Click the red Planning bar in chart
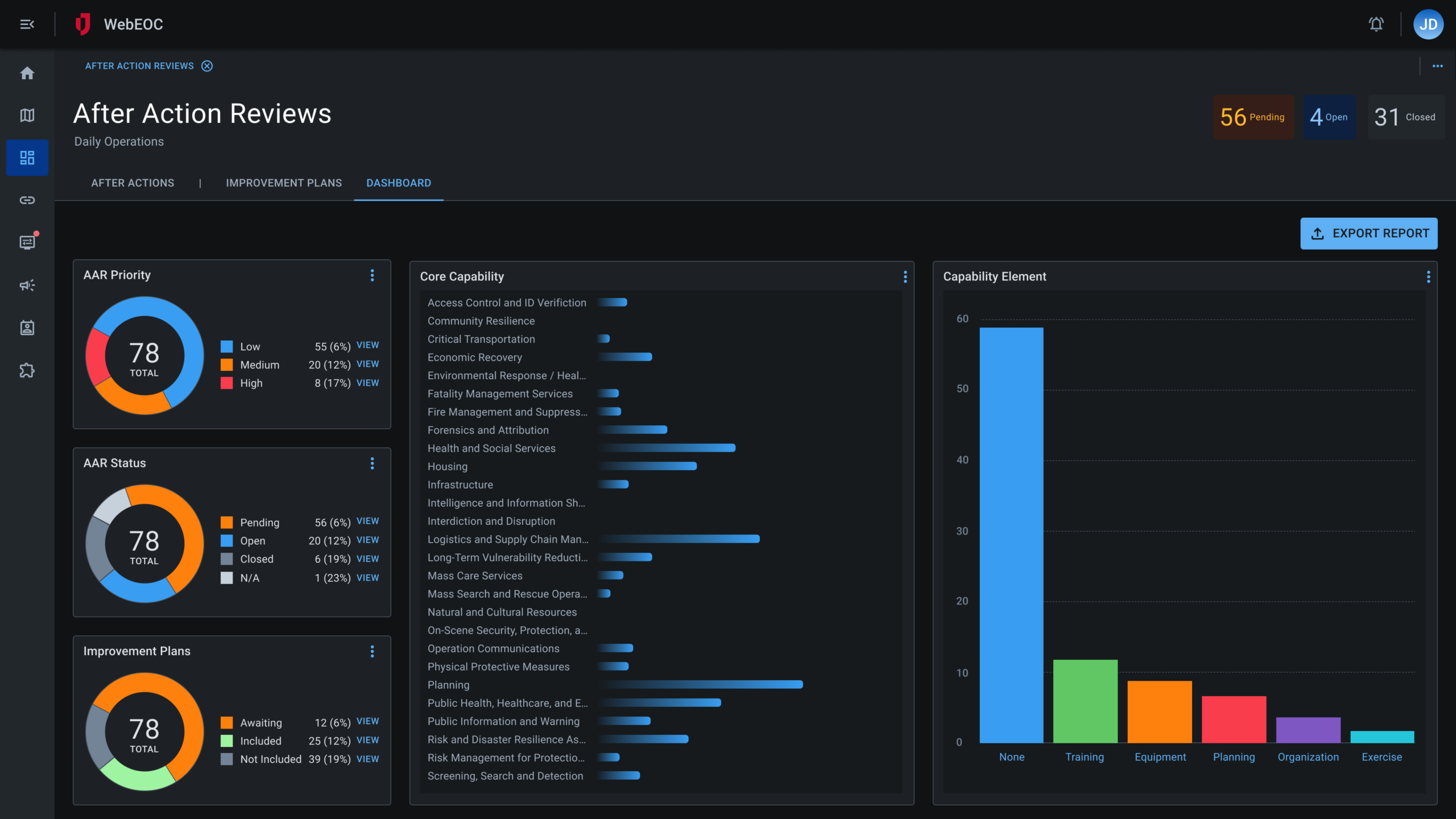The image size is (1456, 819). coord(1234,719)
